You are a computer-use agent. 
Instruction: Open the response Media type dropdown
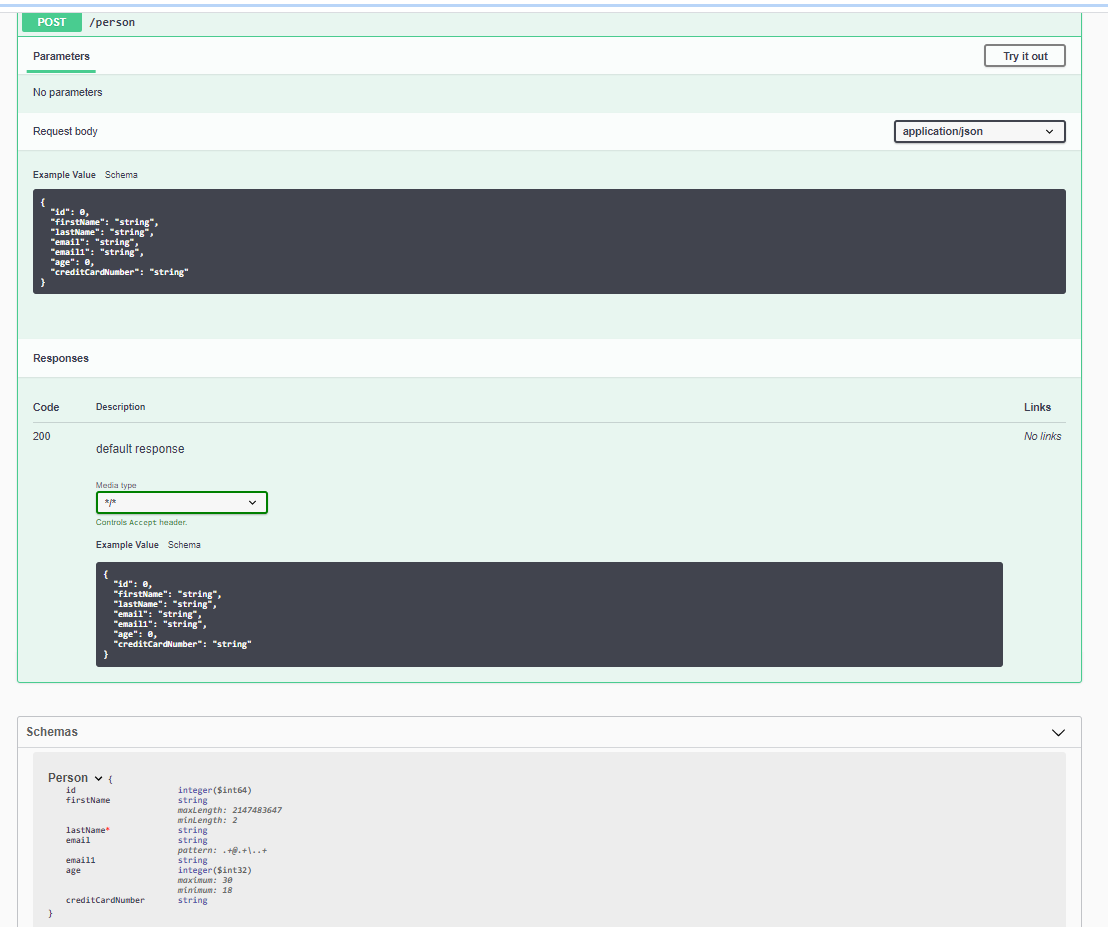tap(181, 503)
